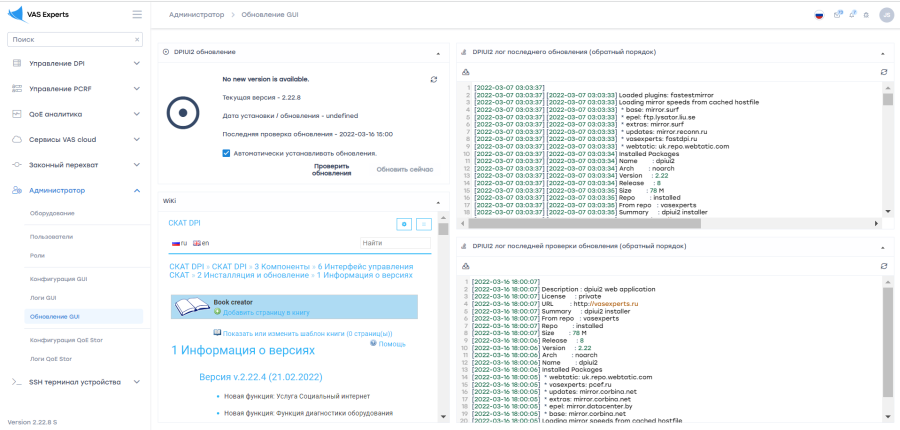Open the settings gear in header
The height and width of the screenshot is (430, 900).
pyautogui.click(x=866, y=15)
